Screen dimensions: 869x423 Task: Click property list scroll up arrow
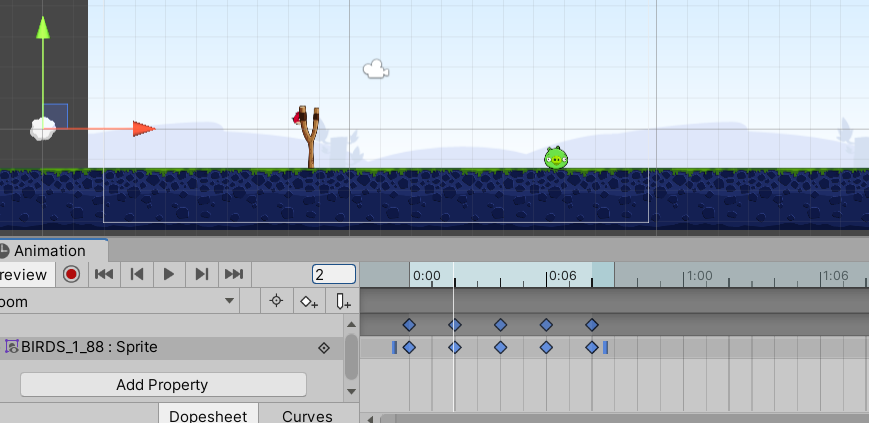click(351, 324)
